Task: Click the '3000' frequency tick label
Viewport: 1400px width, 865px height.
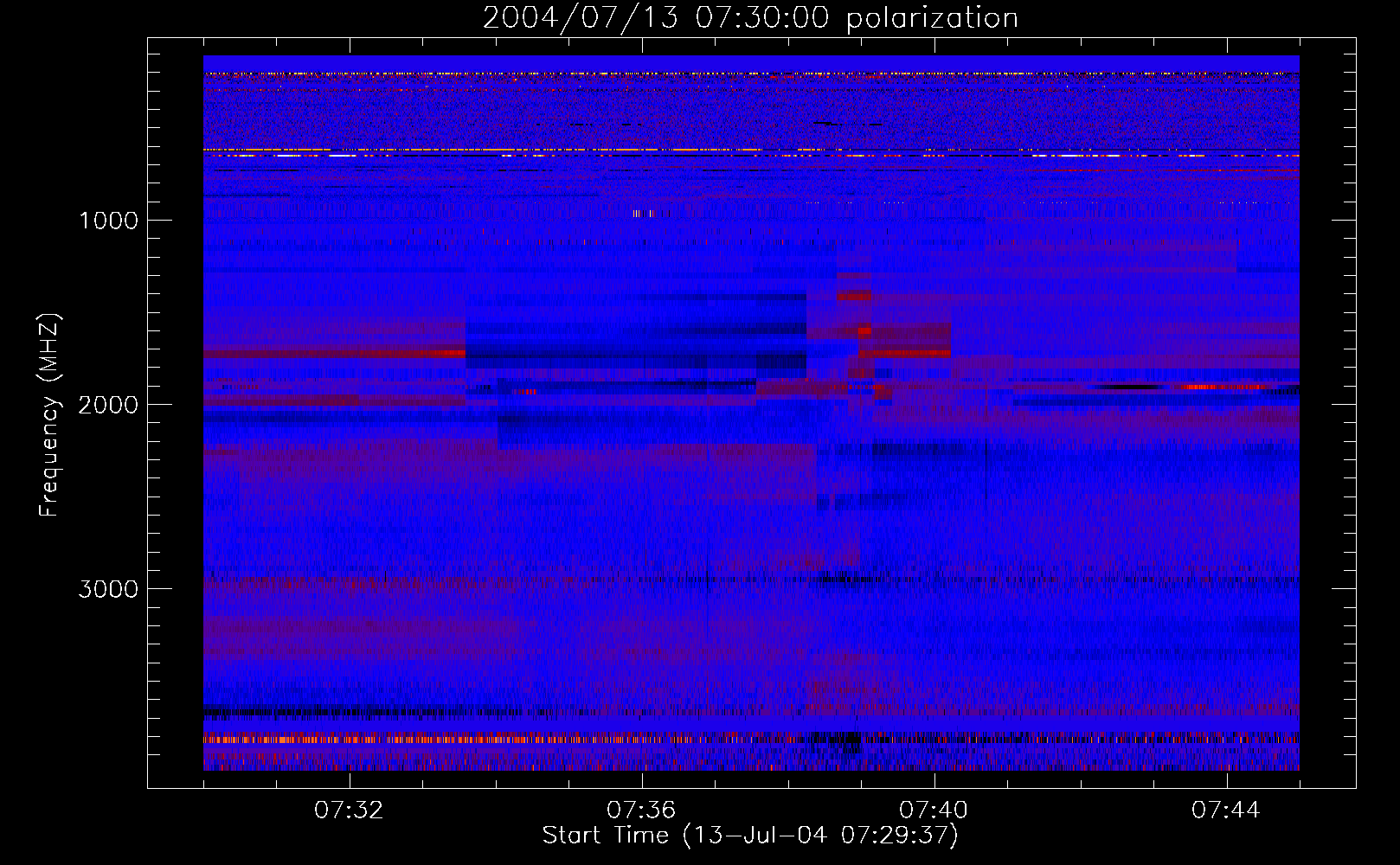Action: [x=109, y=589]
